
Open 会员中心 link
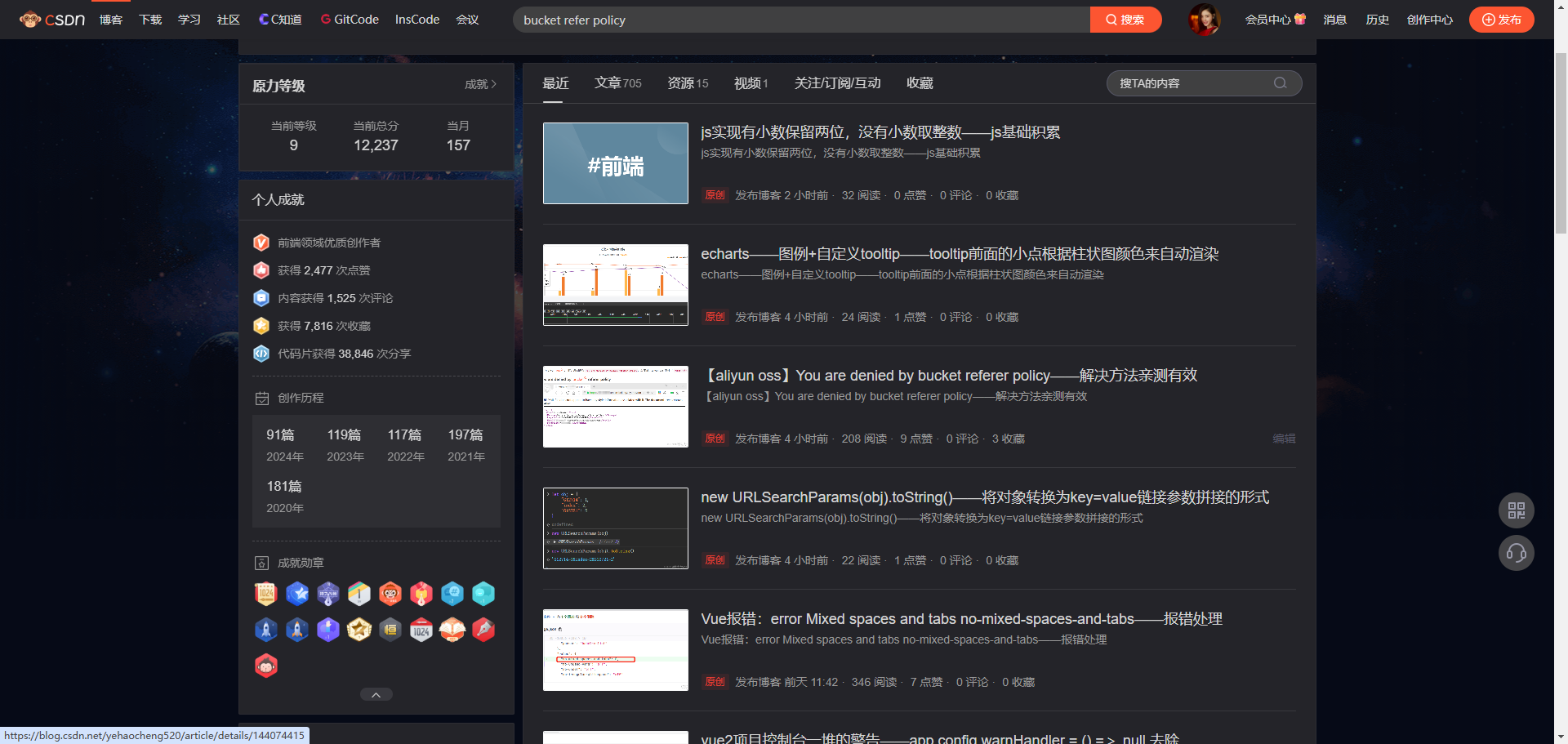[1275, 20]
